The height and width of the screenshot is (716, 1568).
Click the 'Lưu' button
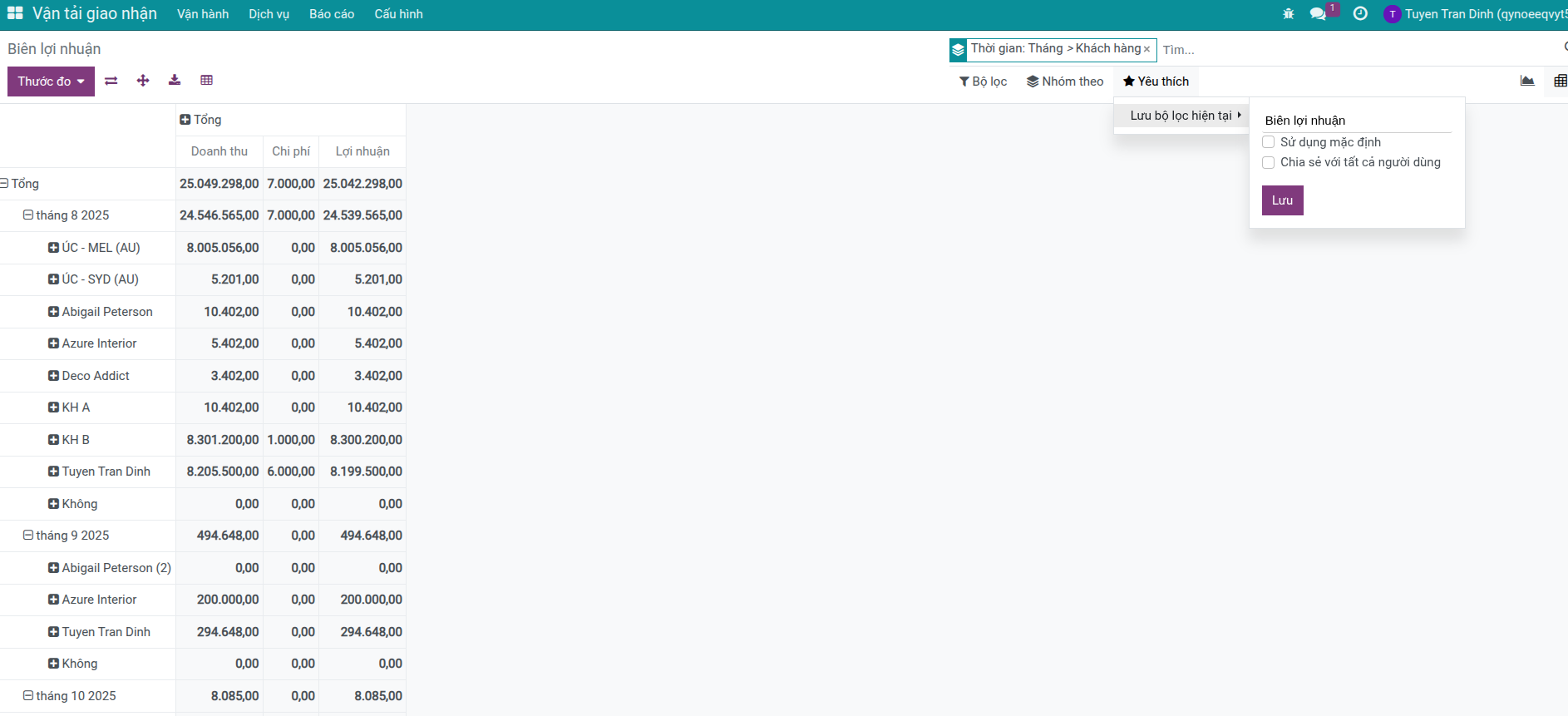coord(1282,200)
